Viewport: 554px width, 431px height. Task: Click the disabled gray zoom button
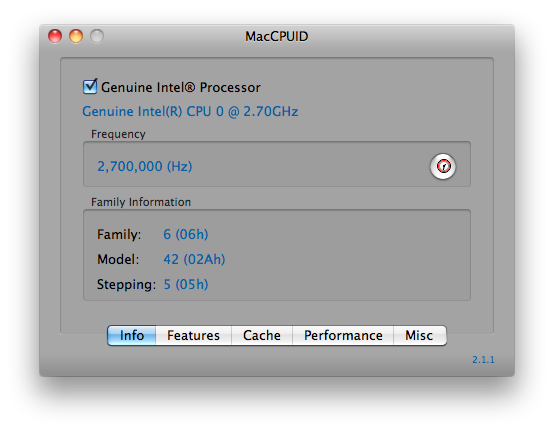[97, 36]
